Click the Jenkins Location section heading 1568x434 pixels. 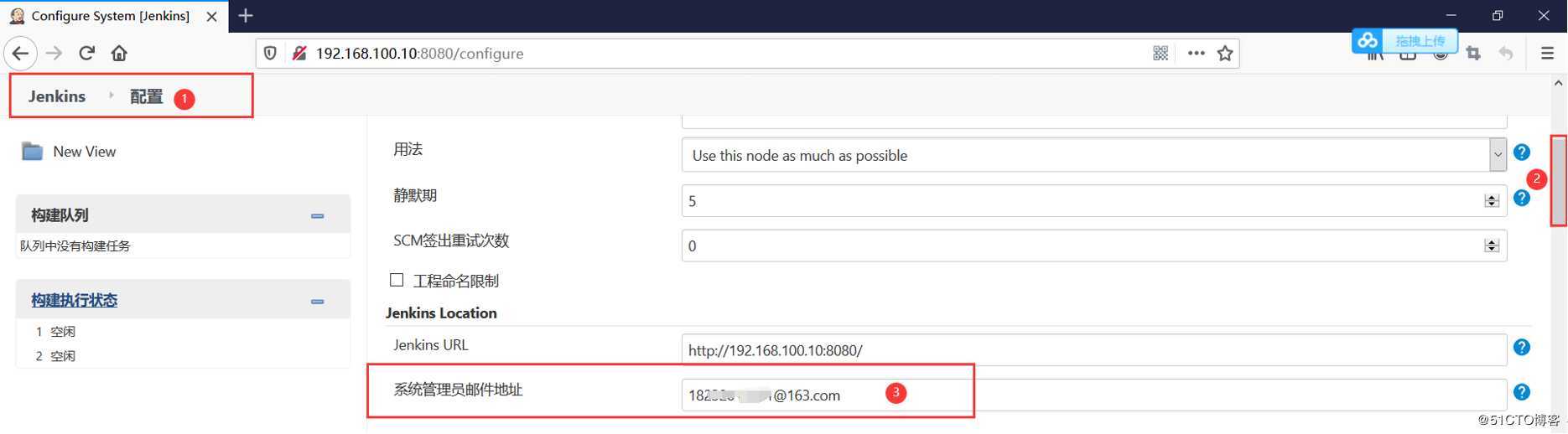[x=441, y=313]
